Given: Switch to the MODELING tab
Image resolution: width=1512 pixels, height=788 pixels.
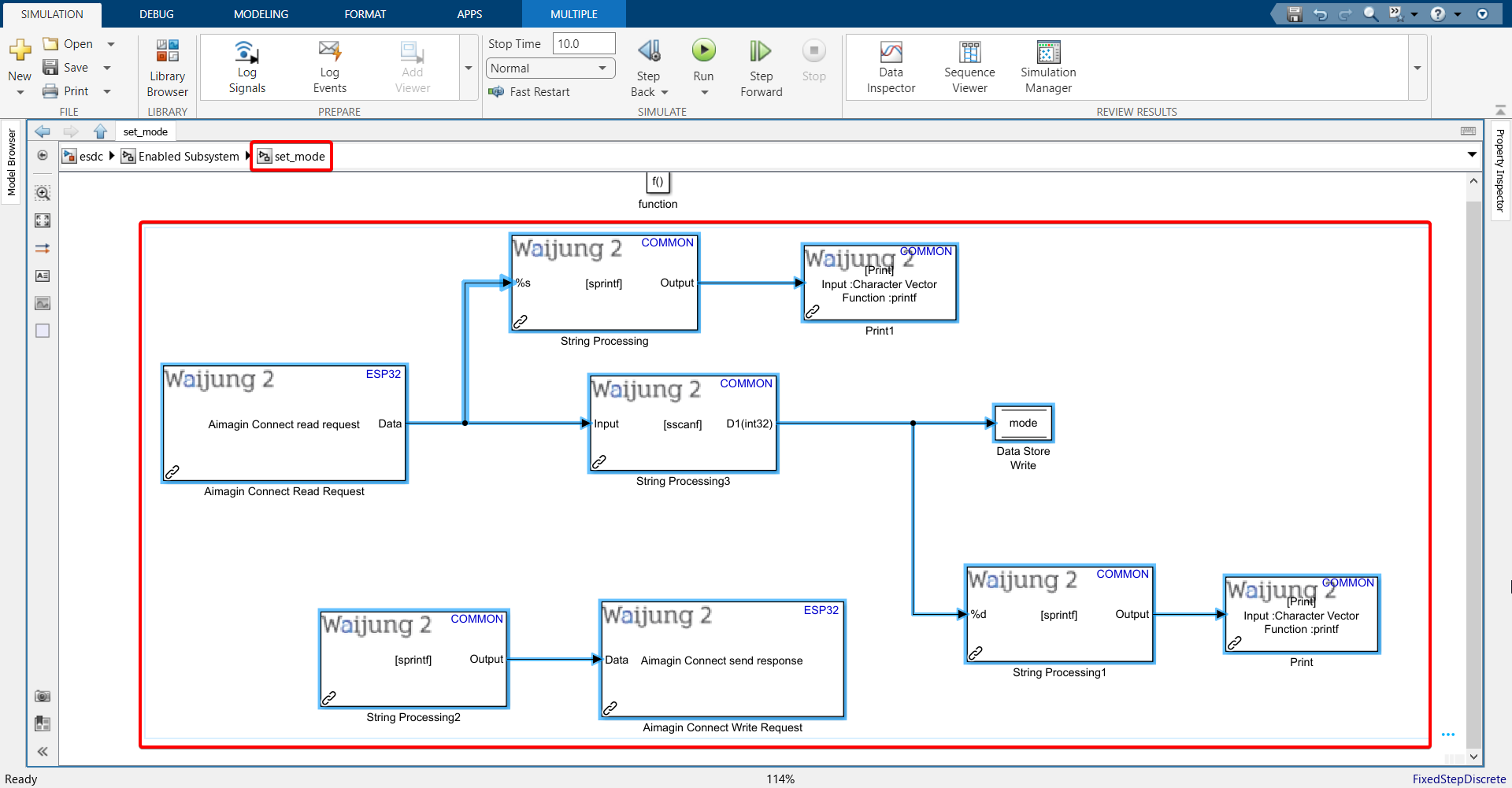Looking at the screenshot, I should (x=261, y=14).
